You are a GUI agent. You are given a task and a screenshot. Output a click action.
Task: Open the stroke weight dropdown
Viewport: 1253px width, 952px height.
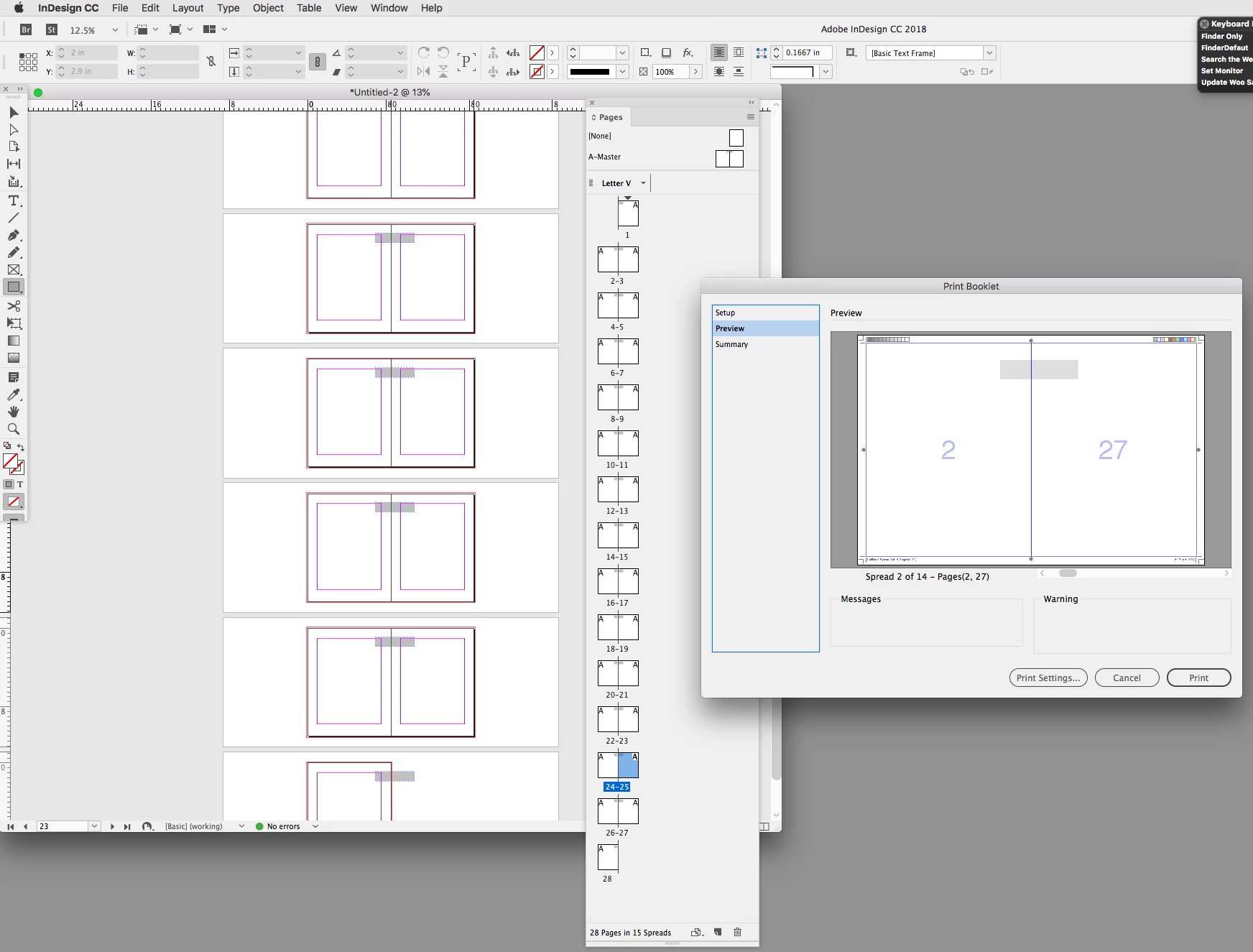(623, 53)
